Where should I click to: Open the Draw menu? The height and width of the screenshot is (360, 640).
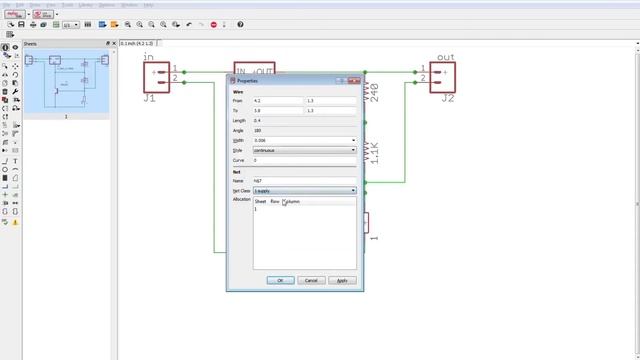coord(34,5)
